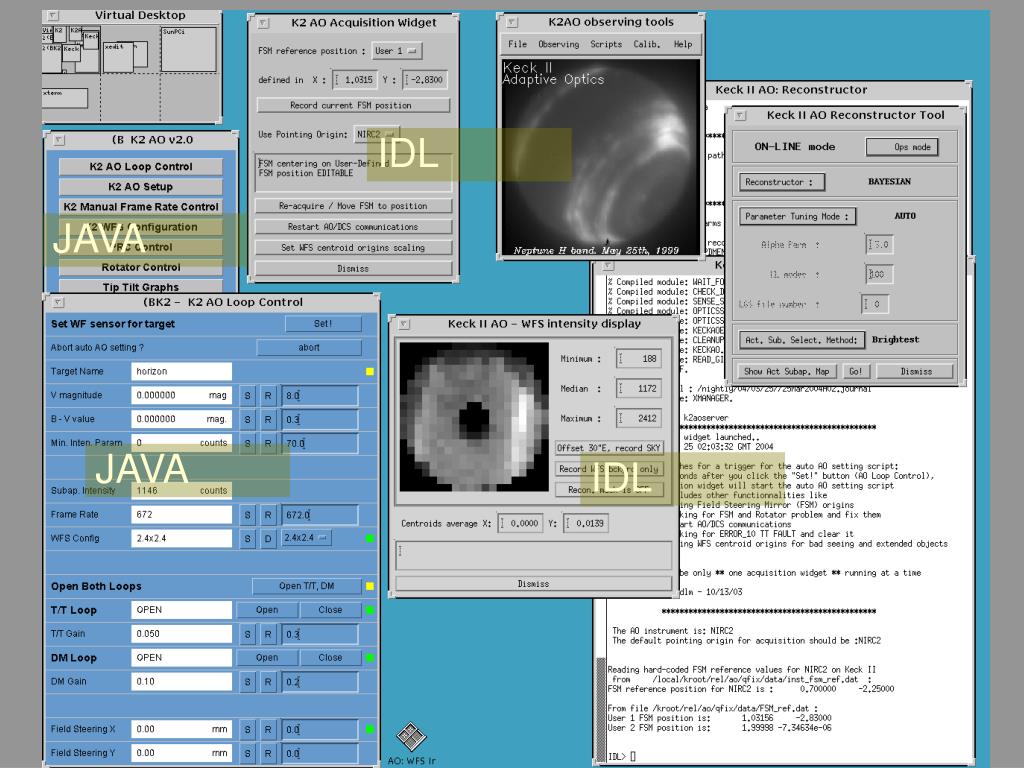
Task: Click K2 Manual Frame Rate Control button
Action: 140,207
